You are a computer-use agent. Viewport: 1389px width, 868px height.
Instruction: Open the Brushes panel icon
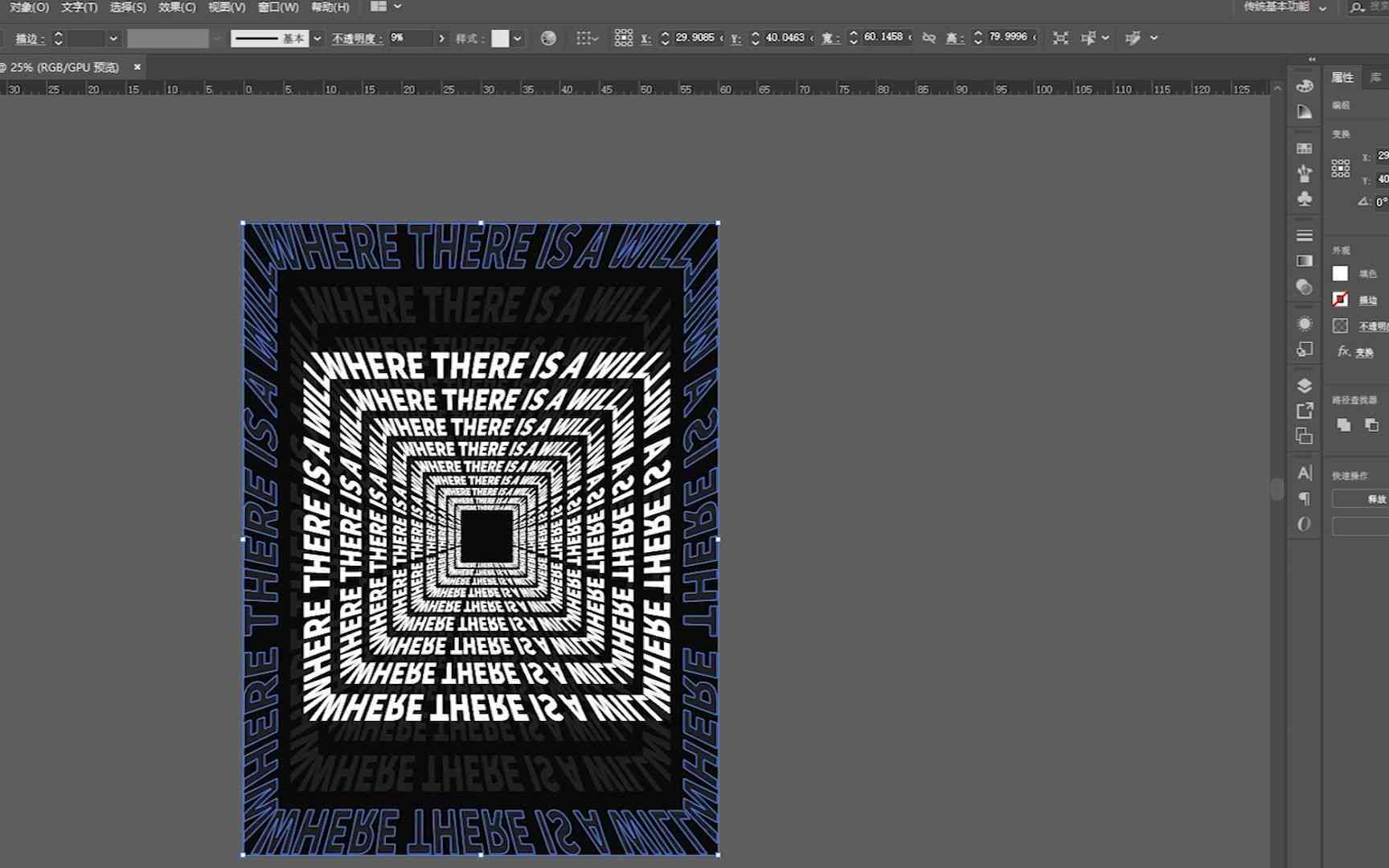coord(1305,174)
